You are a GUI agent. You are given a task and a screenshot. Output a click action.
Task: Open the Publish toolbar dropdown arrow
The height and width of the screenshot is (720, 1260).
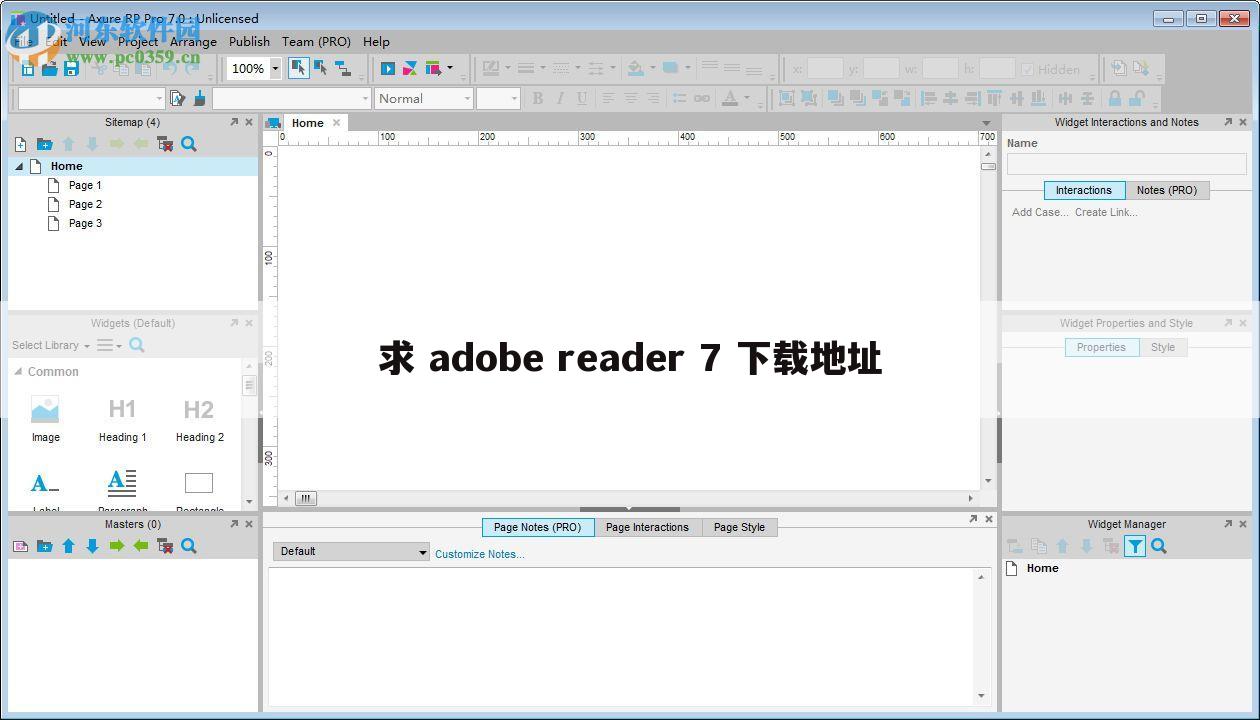tap(449, 68)
